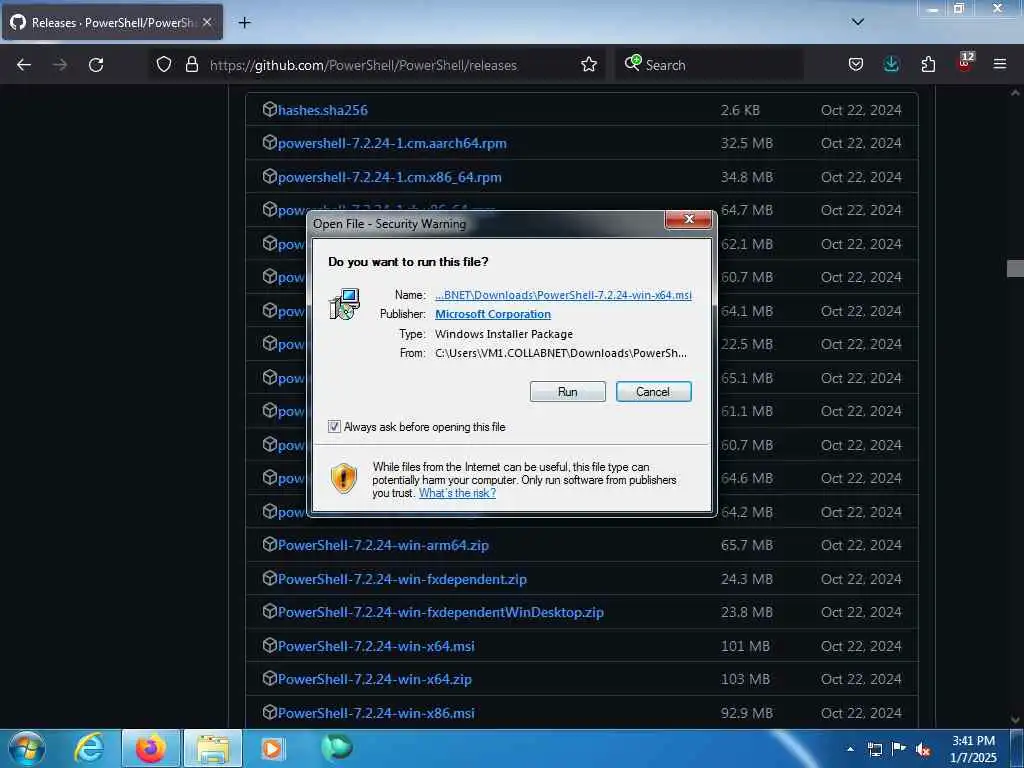Download PowerShell-7.2.24-win-x86.msi

[x=376, y=713]
